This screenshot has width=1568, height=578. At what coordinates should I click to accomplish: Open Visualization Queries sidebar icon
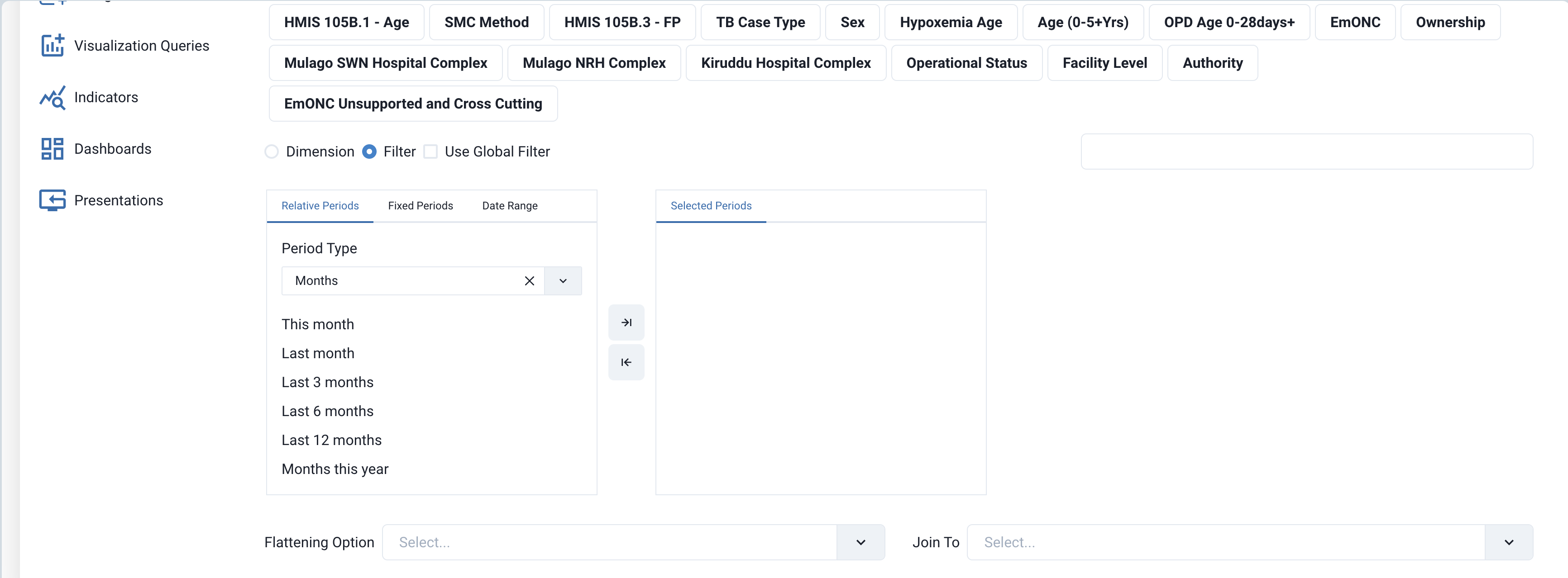(x=53, y=46)
